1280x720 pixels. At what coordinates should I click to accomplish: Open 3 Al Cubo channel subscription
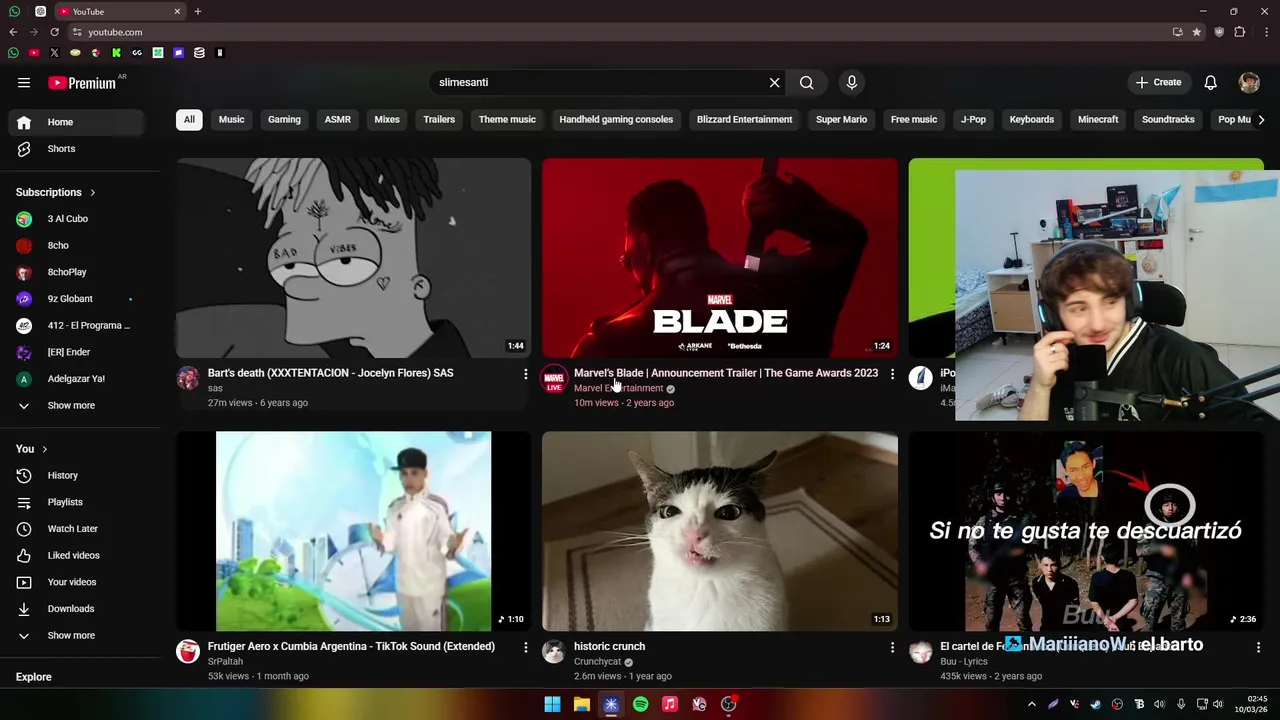click(77, 219)
